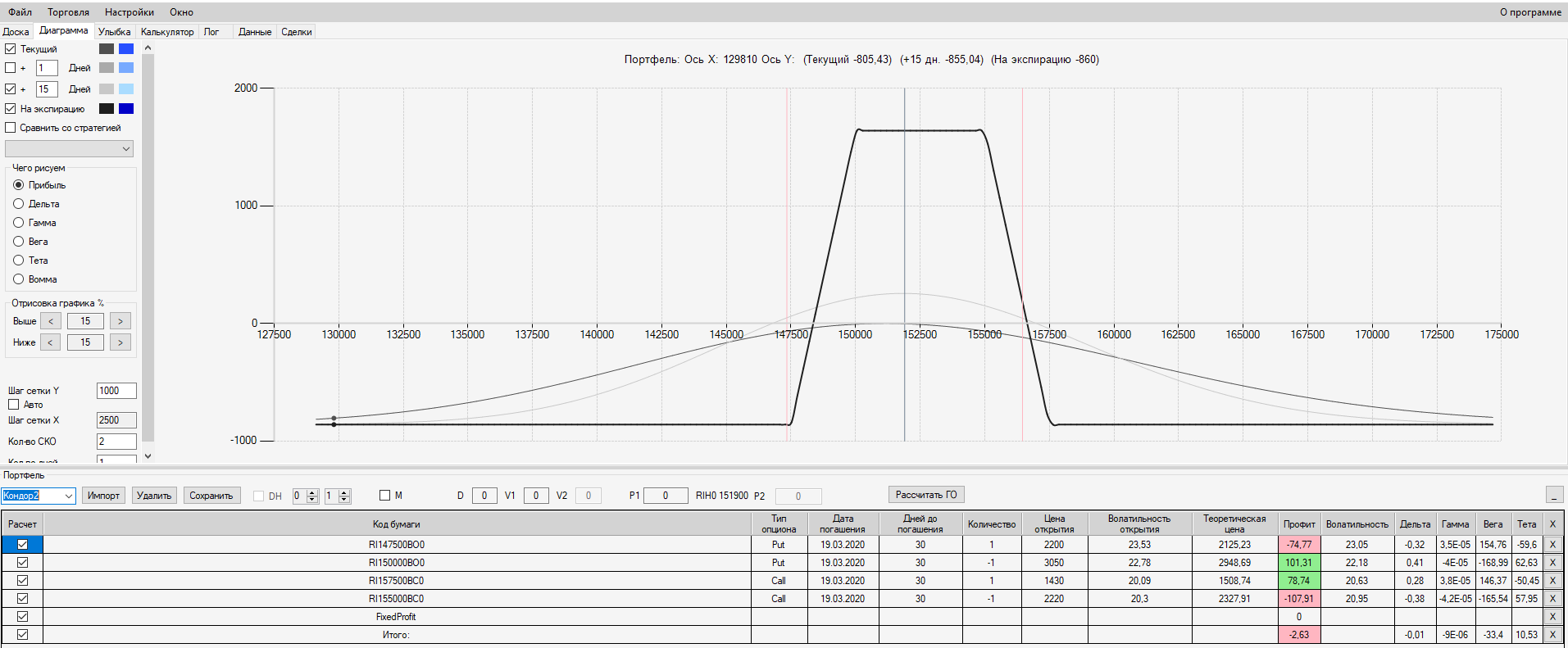1568x648 pixels.
Task: Select the Вега radio button
Action: [x=19, y=242]
